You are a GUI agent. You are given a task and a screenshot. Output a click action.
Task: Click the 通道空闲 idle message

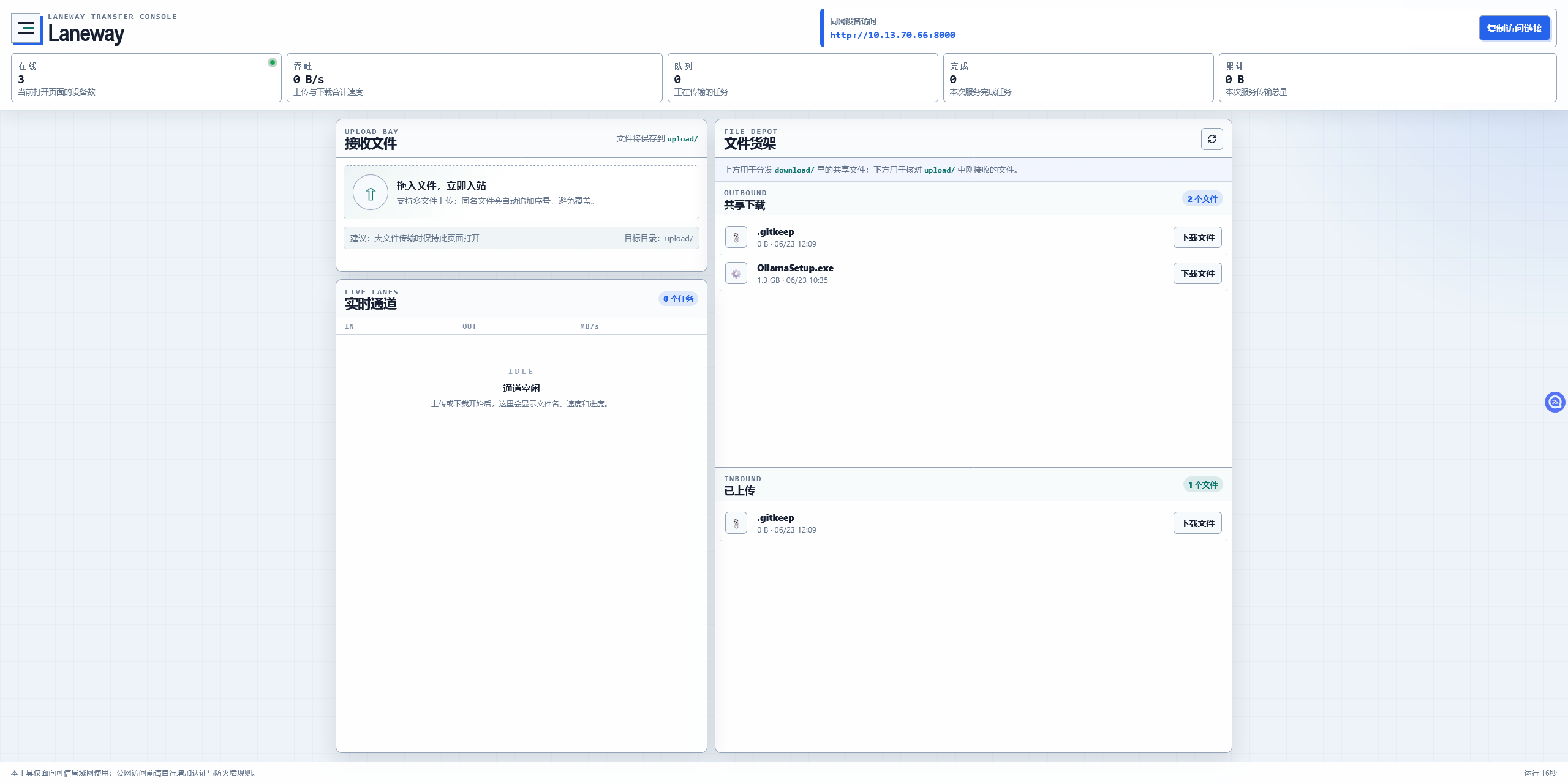[x=521, y=389]
